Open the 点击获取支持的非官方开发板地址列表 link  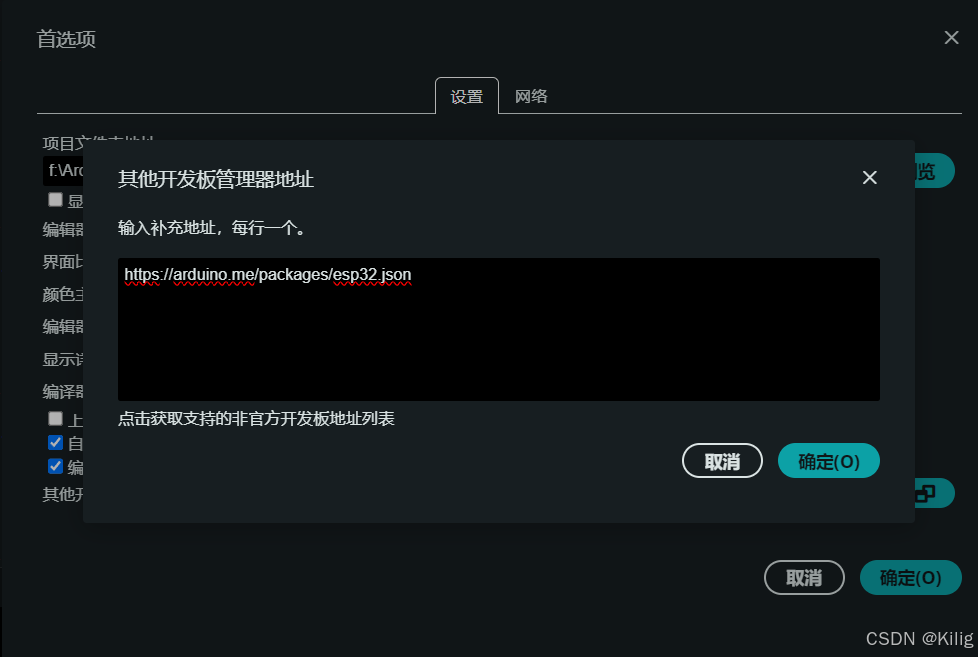coord(256,419)
